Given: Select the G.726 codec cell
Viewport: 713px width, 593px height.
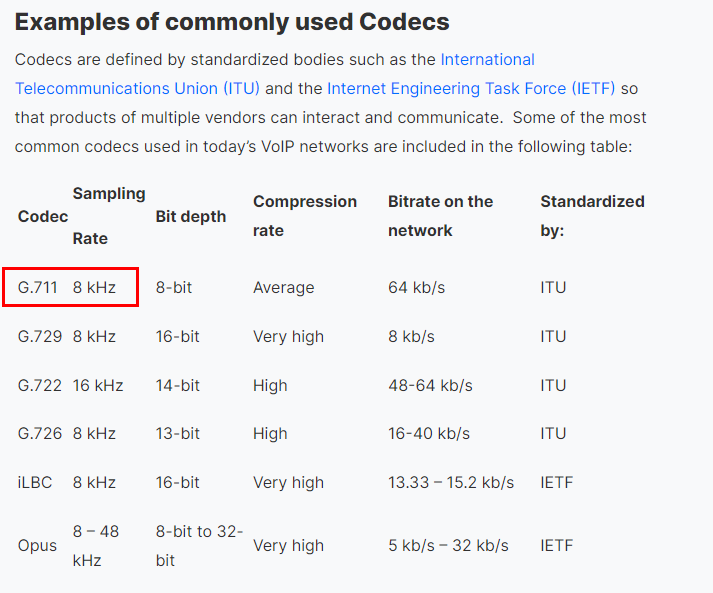Looking at the screenshot, I should click(x=39, y=434).
